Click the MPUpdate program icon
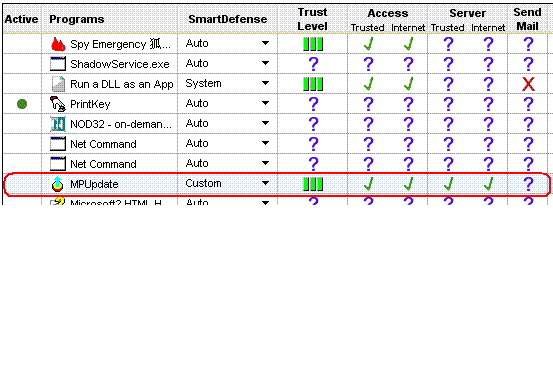Screen dimensions: 553x384 [57, 184]
